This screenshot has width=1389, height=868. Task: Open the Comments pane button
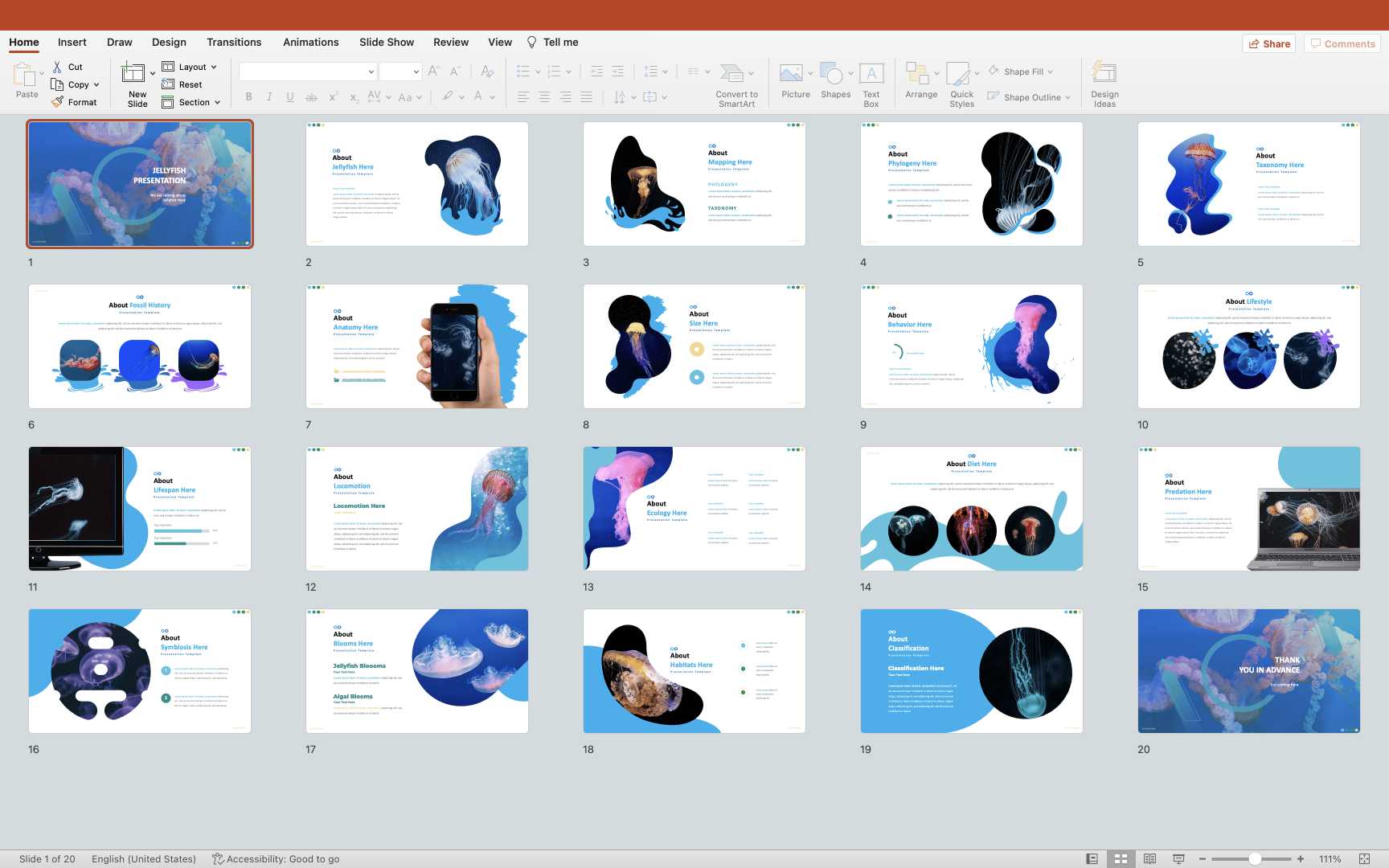tap(1342, 43)
